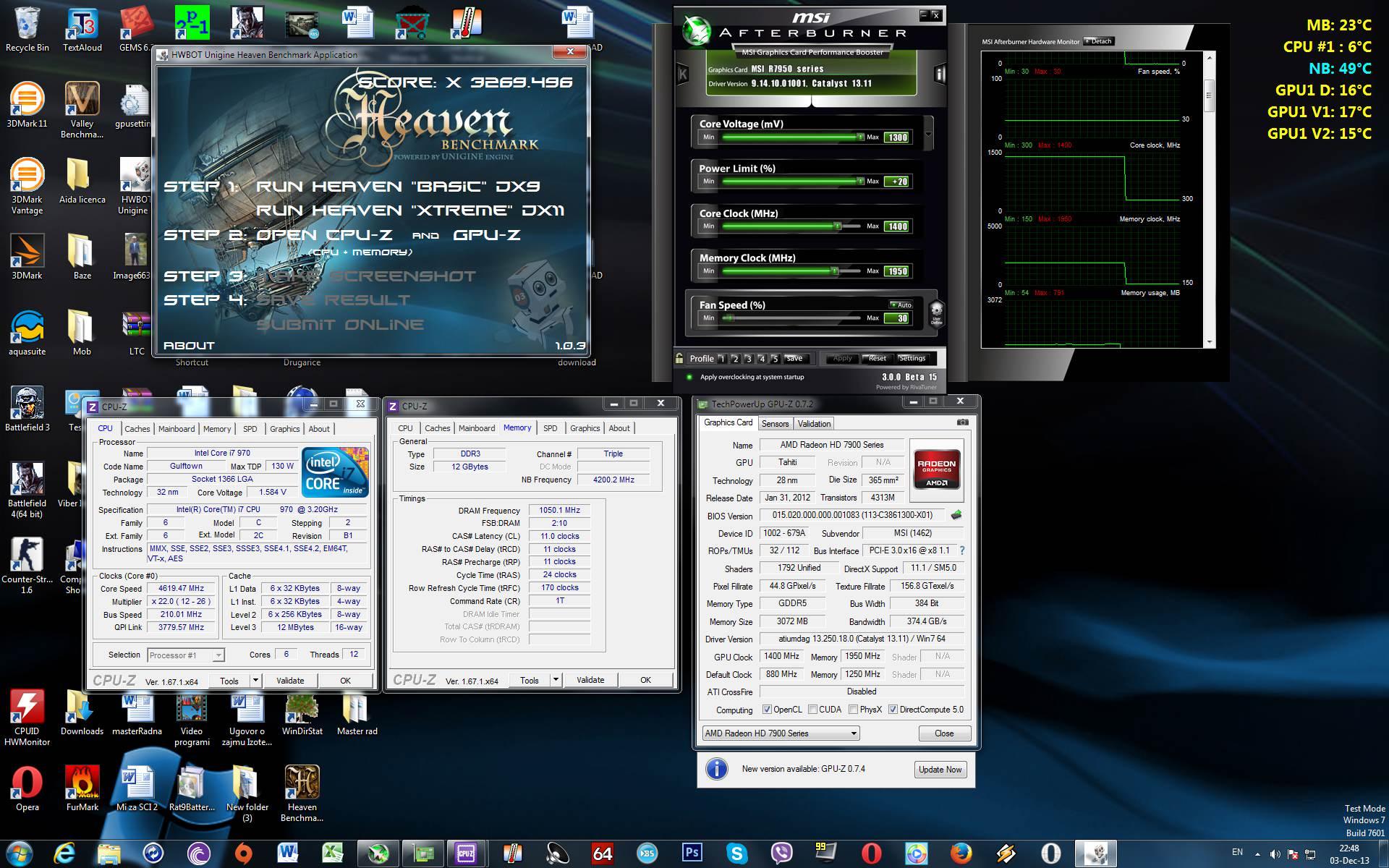Image resolution: width=1389 pixels, height=868 pixels.
Task: Toggle the CUDA checkbox in GPU-Z
Action: click(x=812, y=710)
